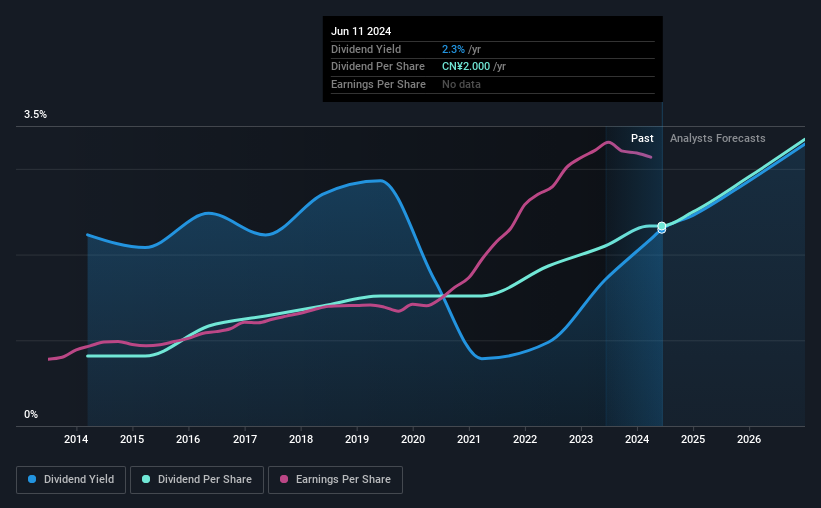Select the 2014 x-axis label
This screenshot has width=821, height=508.
tap(76, 439)
